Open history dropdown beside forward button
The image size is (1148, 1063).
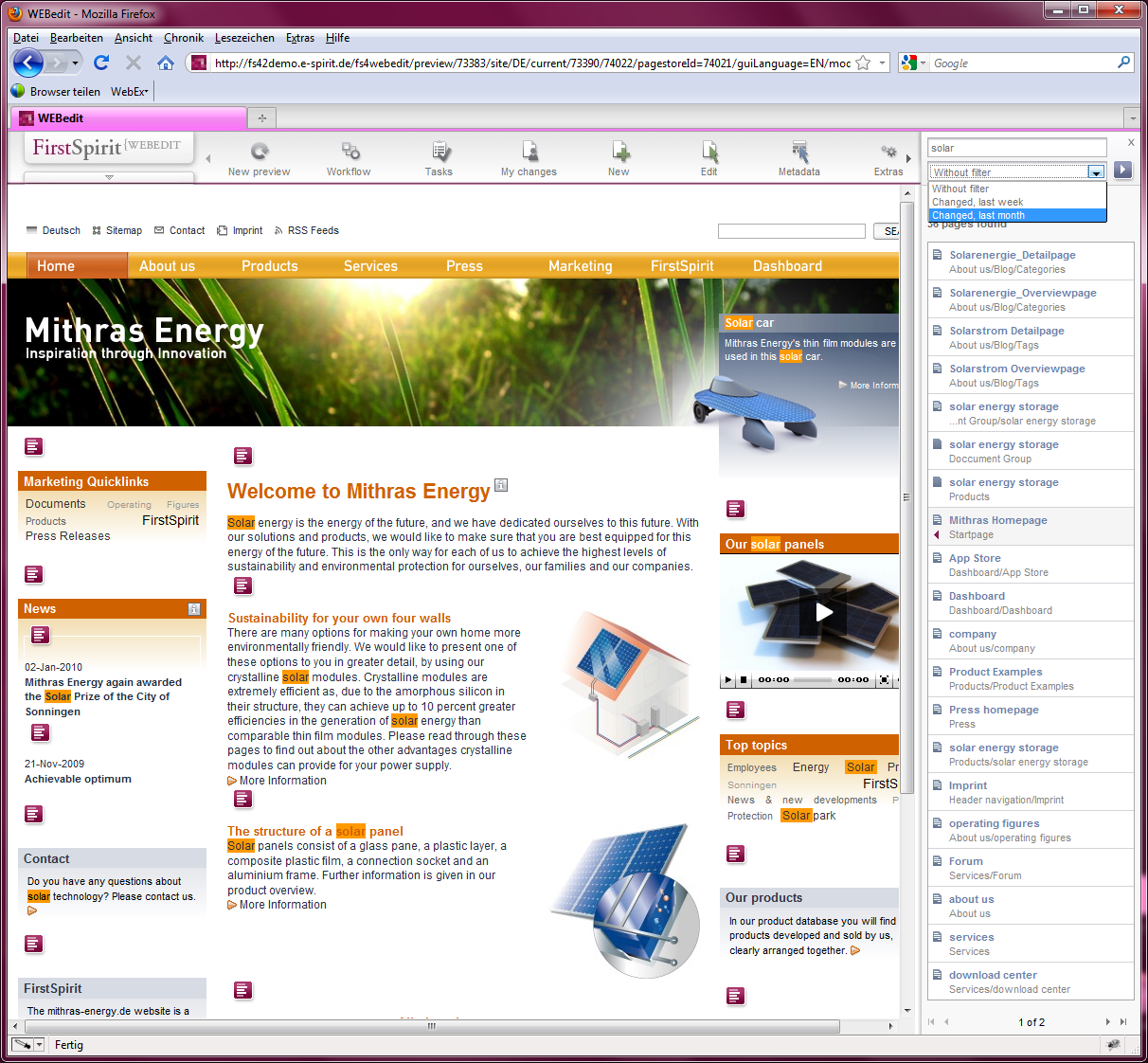click(x=75, y=63)
